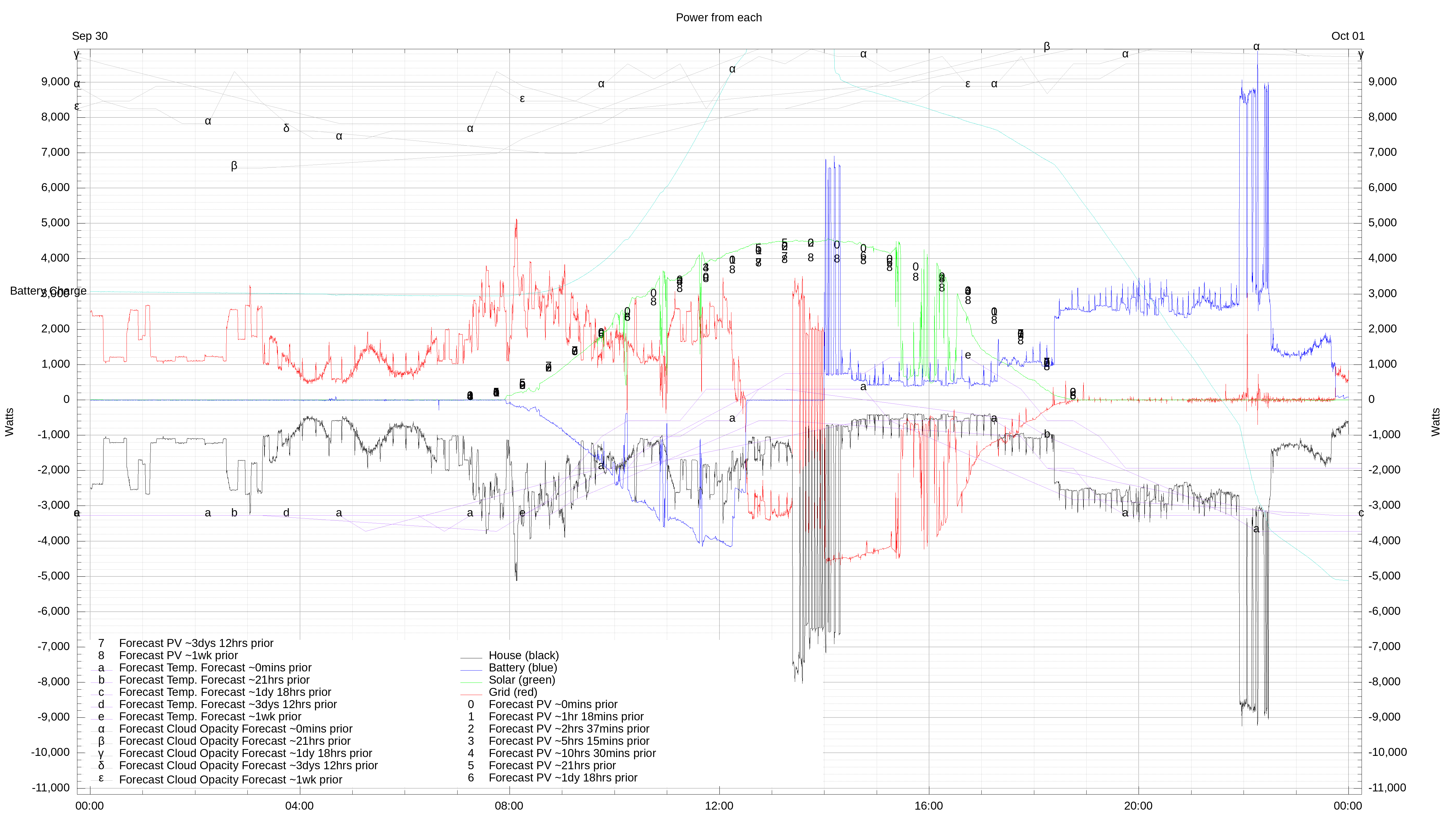This screenshot has width=1456, height=819.
Task: Click the left axis "-5,000" tick label
Action: pyautogui.click(x=53, y=576)
